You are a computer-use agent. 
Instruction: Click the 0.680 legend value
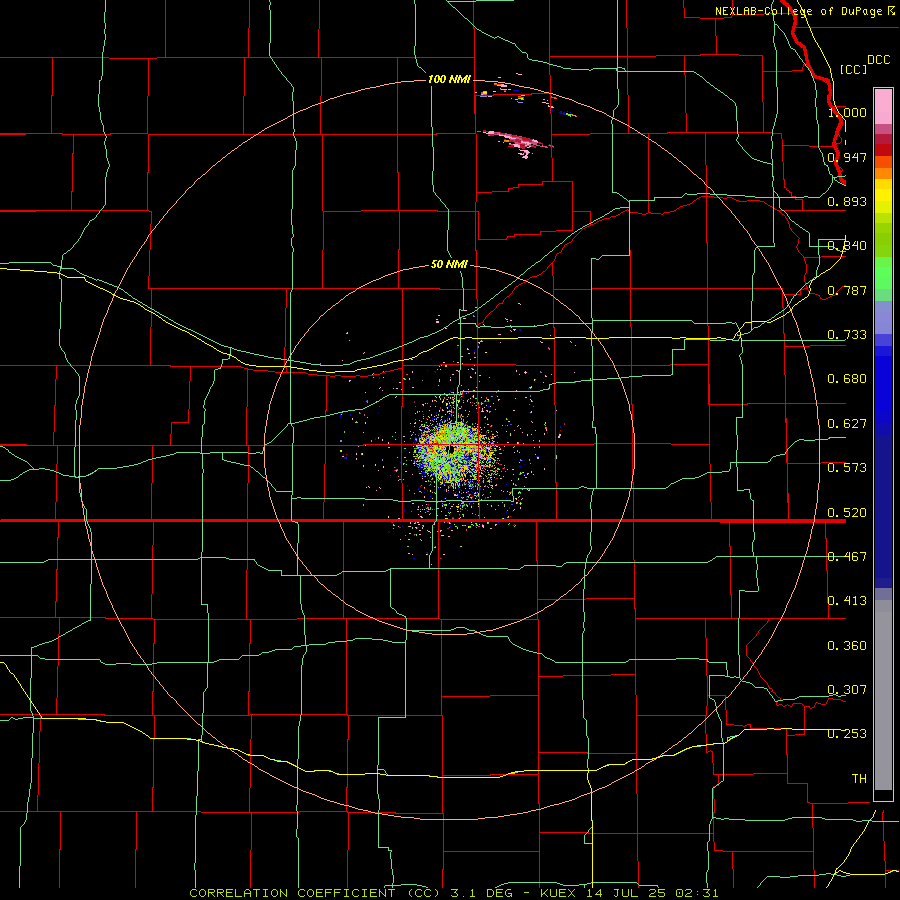pyautogui.click(x=847, y=379)
